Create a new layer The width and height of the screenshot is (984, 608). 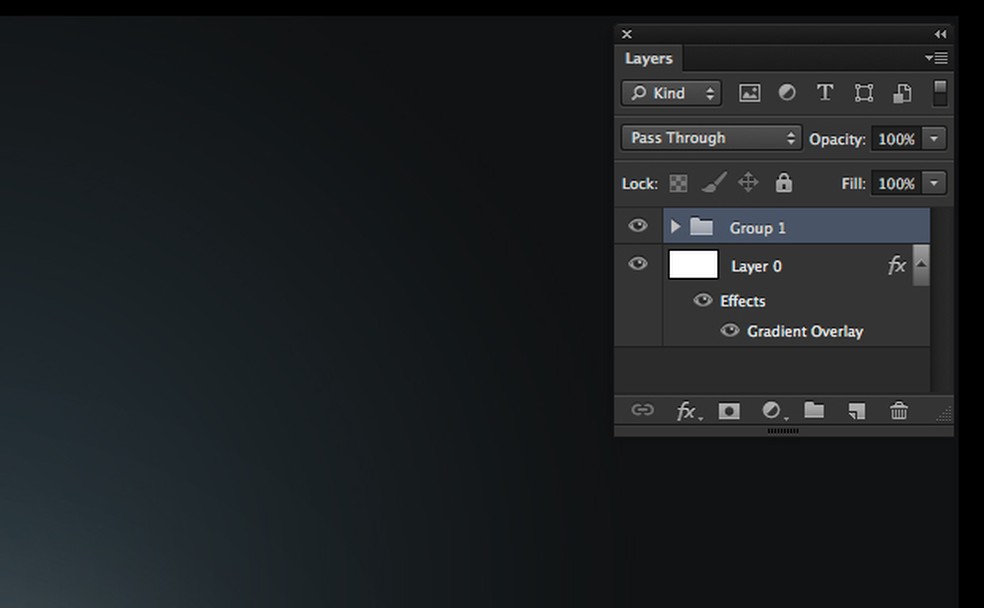click(x=857, y=411)
